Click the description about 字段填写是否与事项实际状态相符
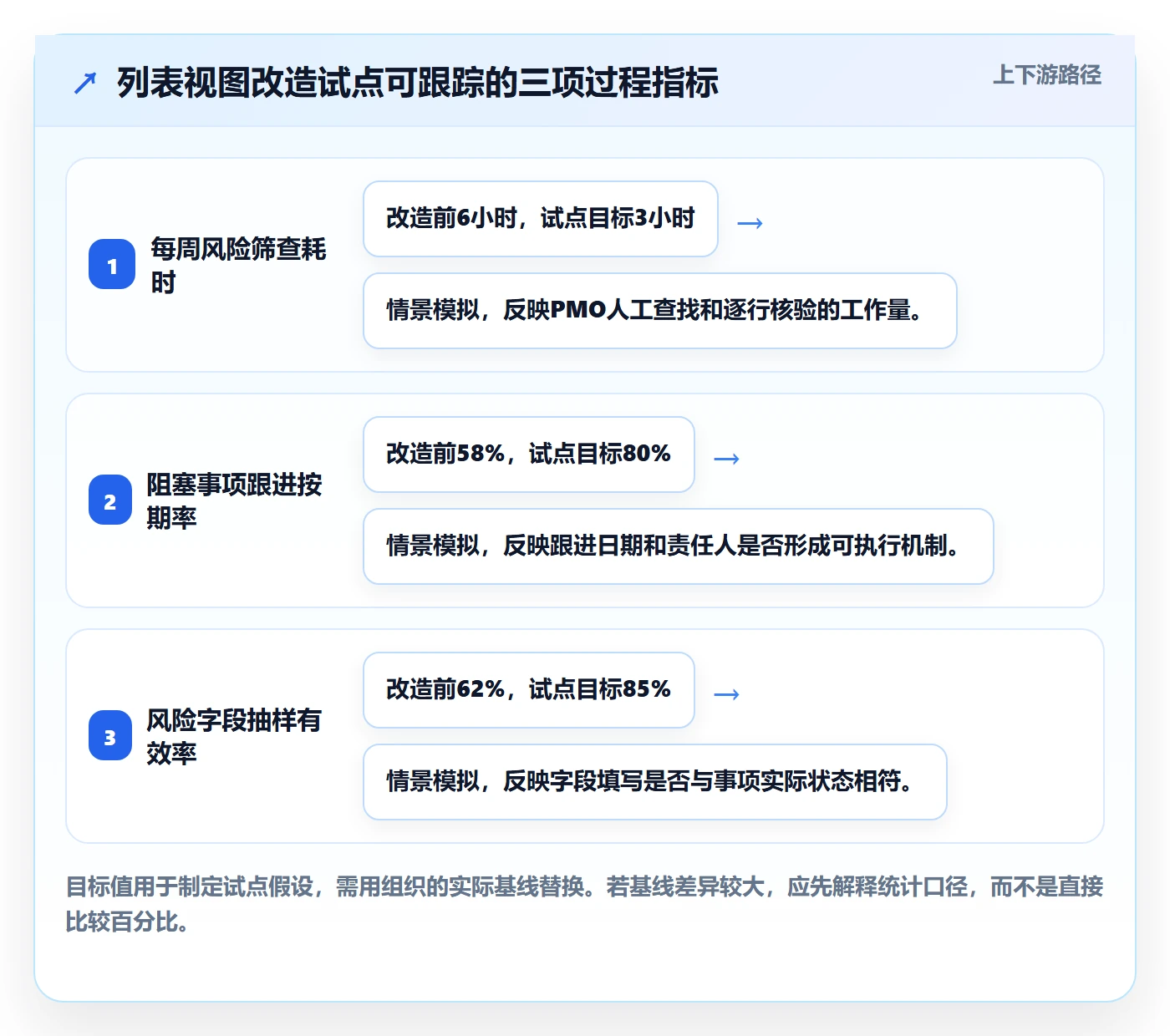 (x=655, y=782)
